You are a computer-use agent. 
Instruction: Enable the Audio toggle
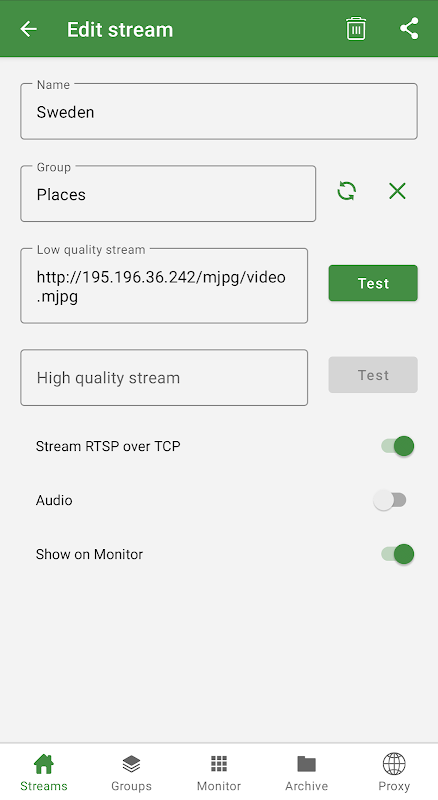click(390, 500)
